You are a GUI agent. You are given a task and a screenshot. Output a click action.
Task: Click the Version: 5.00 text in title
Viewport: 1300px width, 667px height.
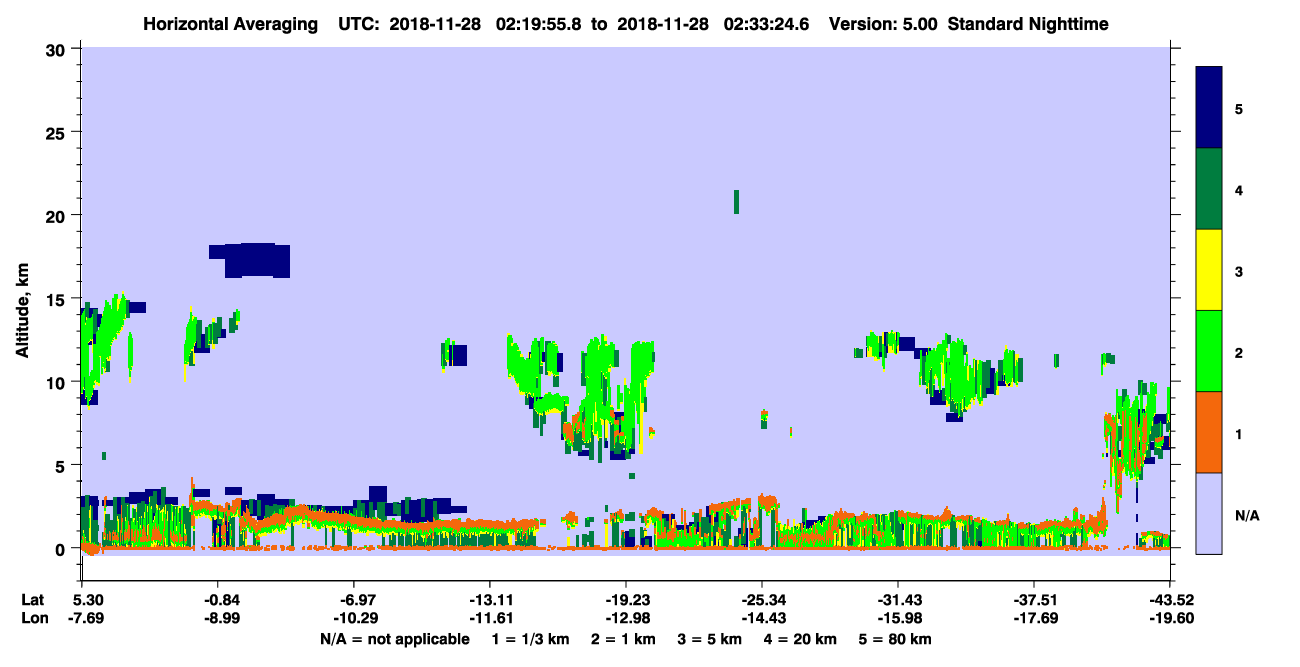(x=883, y=23)
